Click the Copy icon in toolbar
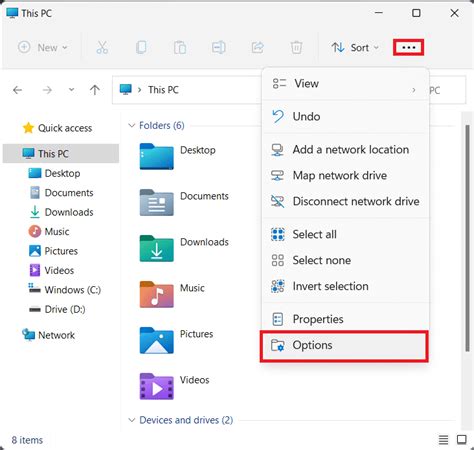This screenshot has height=450, width=474. pyautogui.click(x=141, y=47)
